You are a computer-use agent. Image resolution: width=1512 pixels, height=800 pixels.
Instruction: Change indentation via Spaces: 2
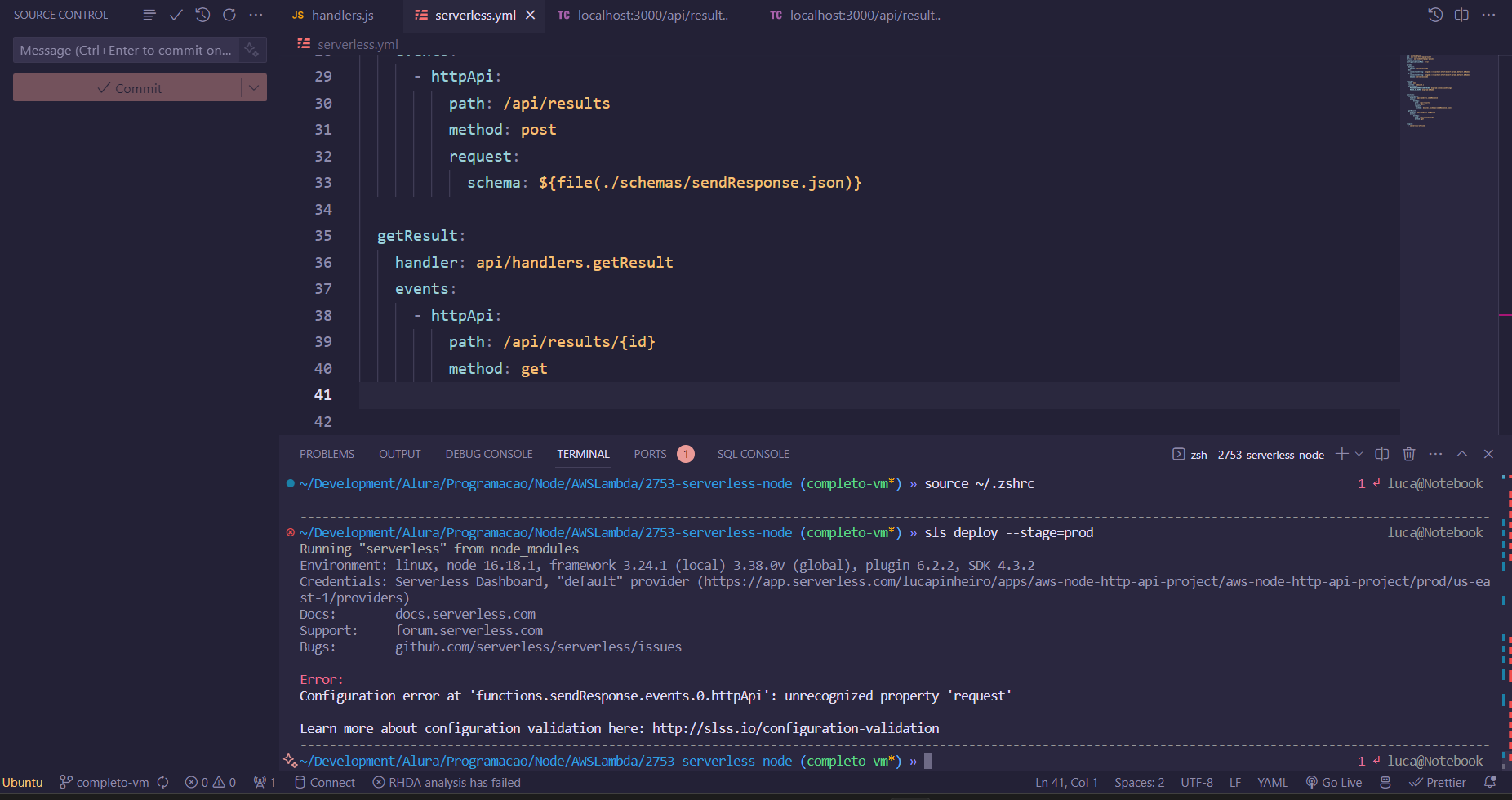point(1140,782)
